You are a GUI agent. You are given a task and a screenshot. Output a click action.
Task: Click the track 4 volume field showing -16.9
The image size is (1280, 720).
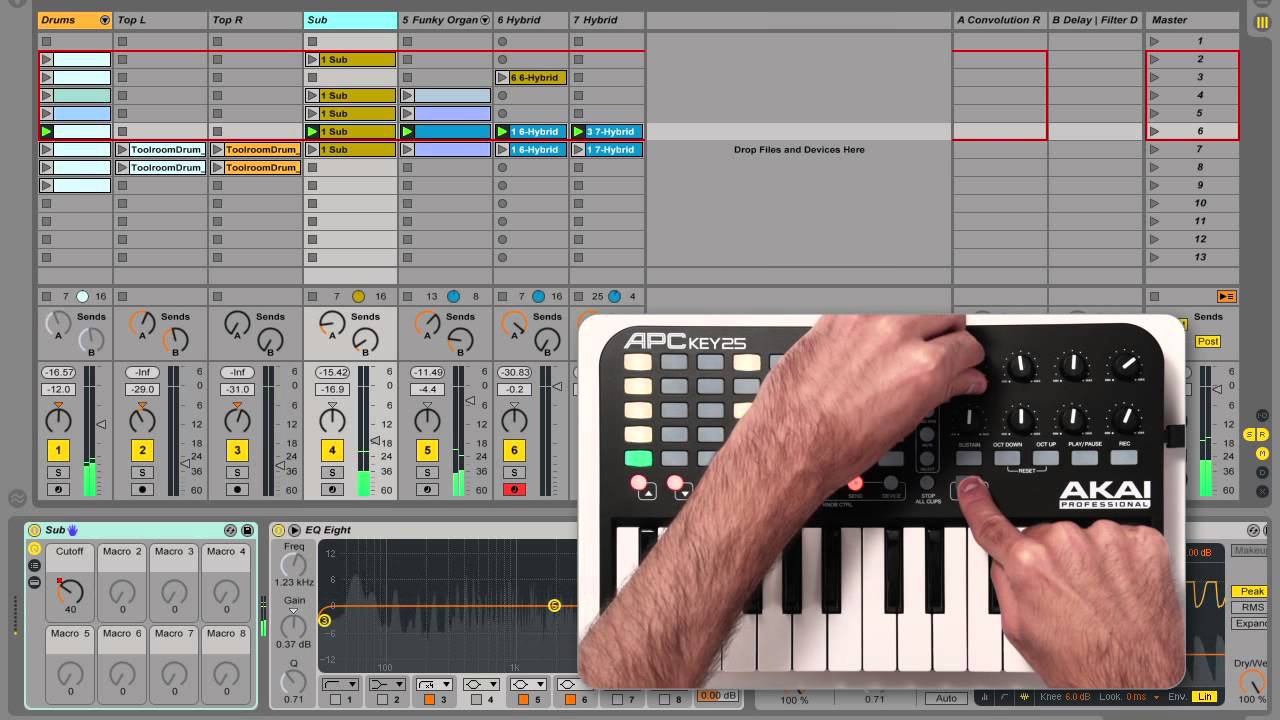332,390
